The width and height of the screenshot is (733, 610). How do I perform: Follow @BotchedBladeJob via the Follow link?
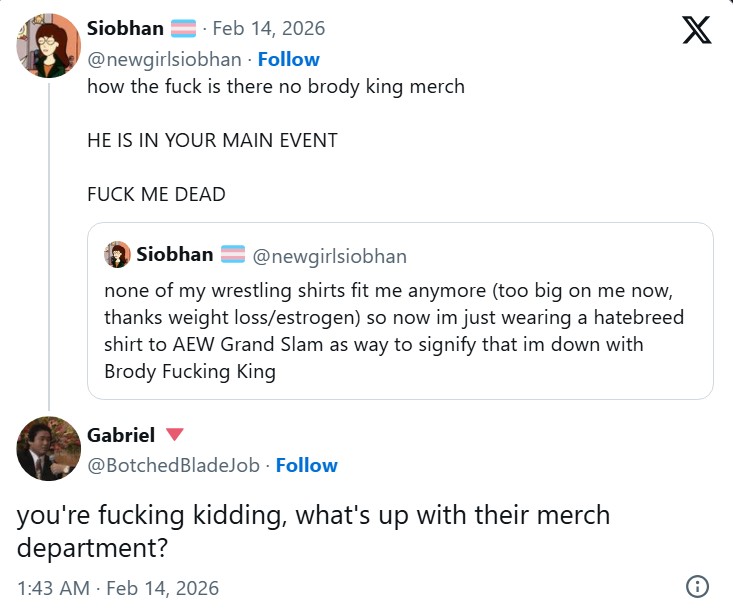coord(306,465)
